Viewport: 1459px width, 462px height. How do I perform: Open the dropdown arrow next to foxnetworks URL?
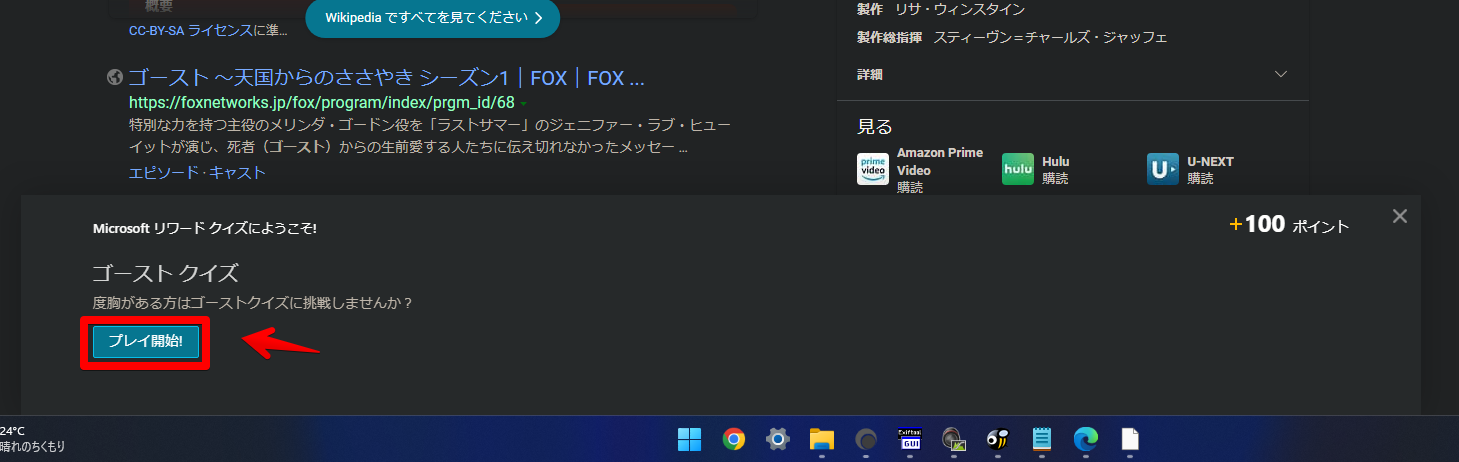(523, 103)
